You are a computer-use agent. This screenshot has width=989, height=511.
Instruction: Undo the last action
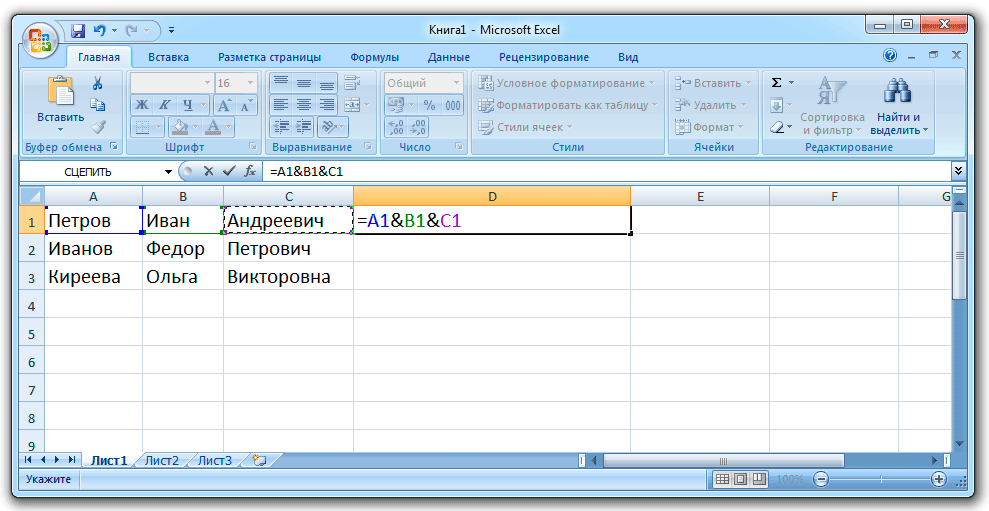(100, 30)
